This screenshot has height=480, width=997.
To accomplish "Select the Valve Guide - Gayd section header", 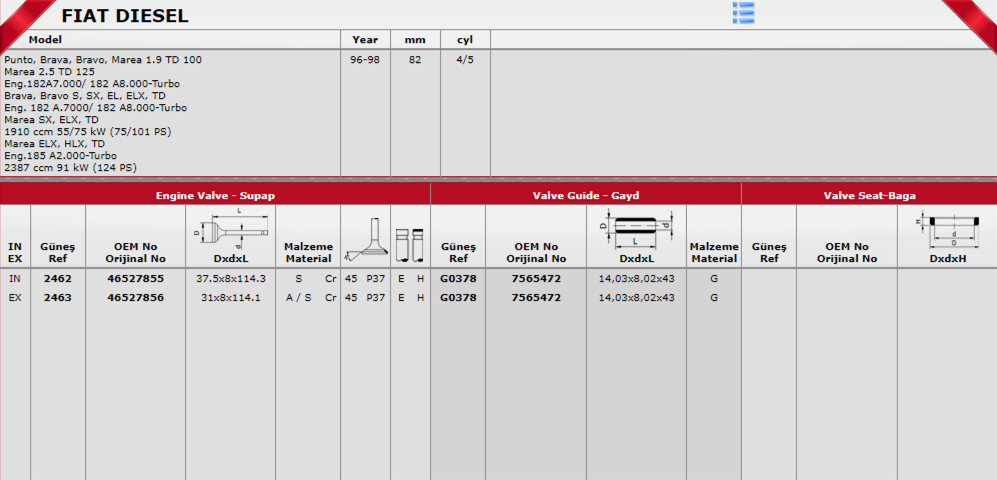I will point(586,195).
